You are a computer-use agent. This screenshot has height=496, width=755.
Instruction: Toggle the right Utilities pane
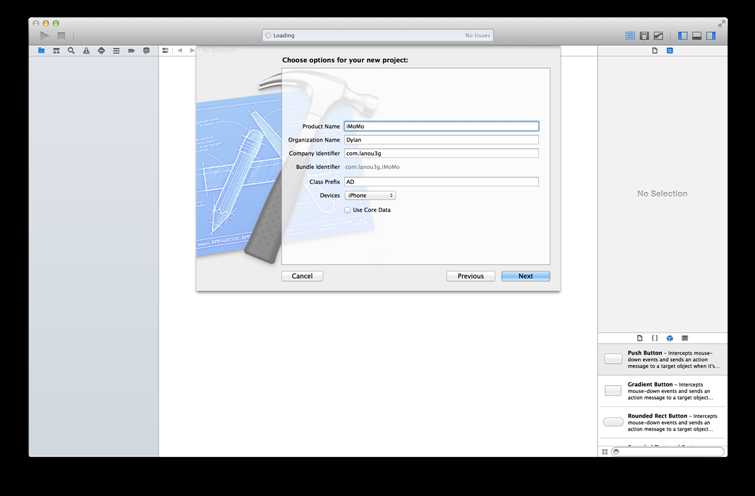click(x=711, y=36)
